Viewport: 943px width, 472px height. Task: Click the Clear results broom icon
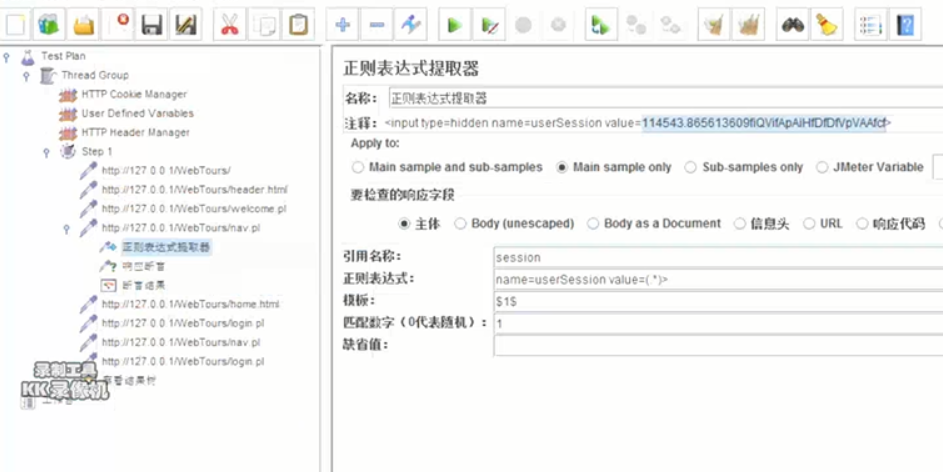click(x=714, y=25)
